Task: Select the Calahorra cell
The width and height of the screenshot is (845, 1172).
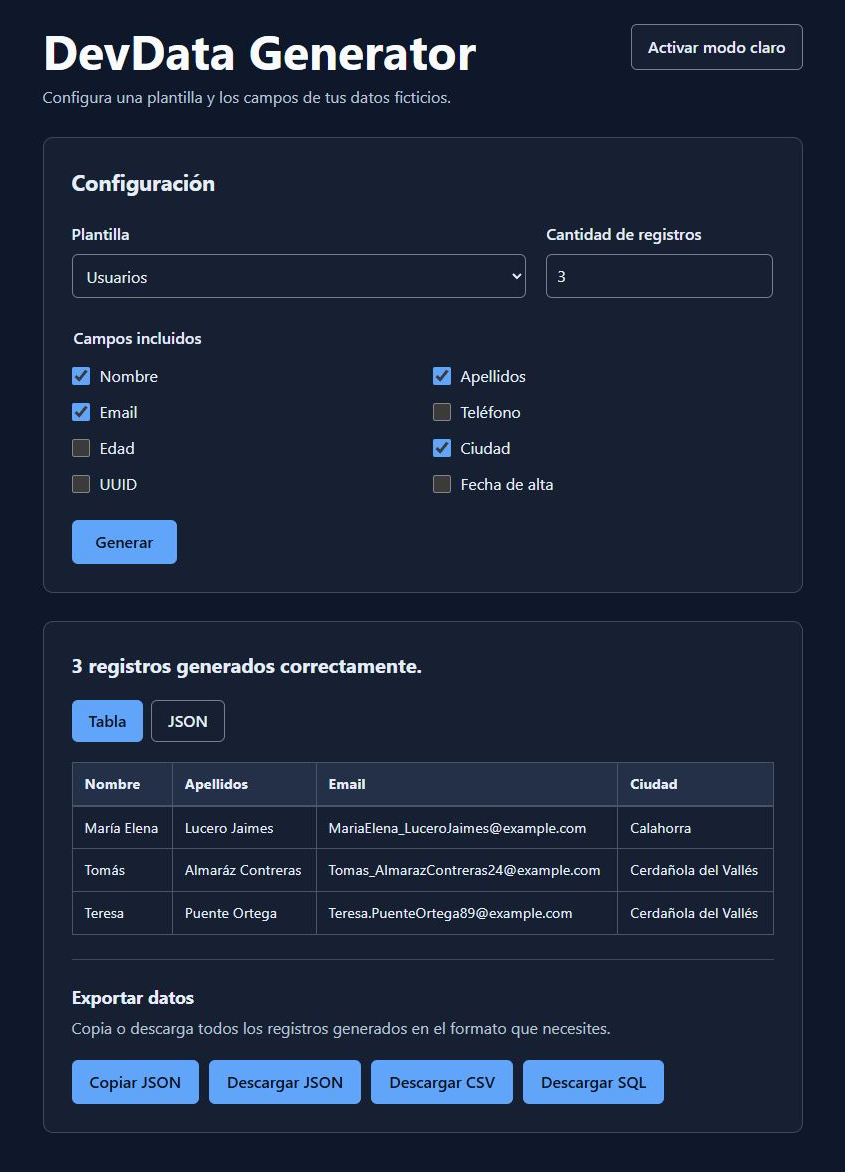Action: tap(696, 827)
